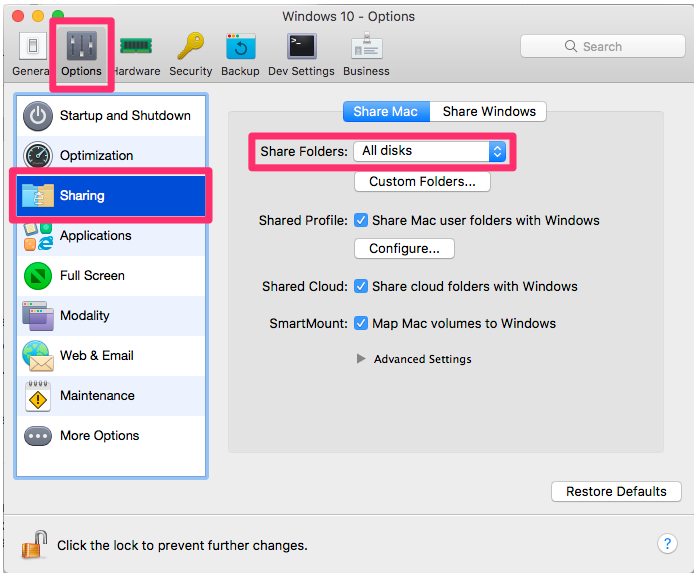Click the lock icon to prevent changes
697x576 pixels.
pos(34,544)
